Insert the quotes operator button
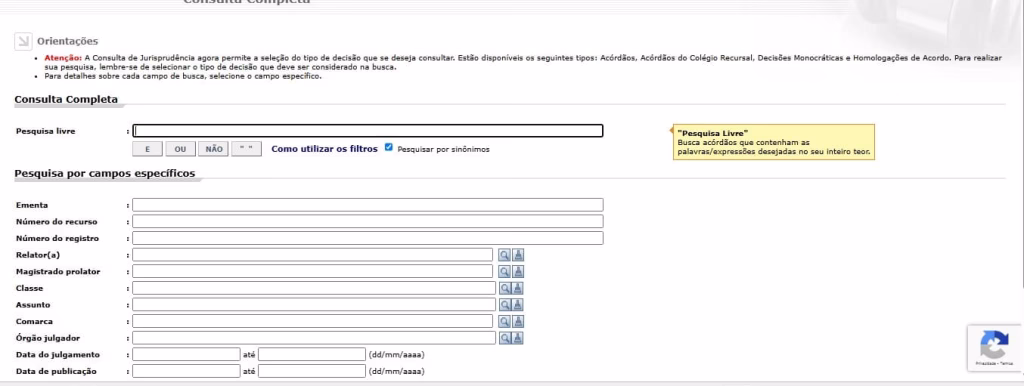 click(x=246, y=149)
